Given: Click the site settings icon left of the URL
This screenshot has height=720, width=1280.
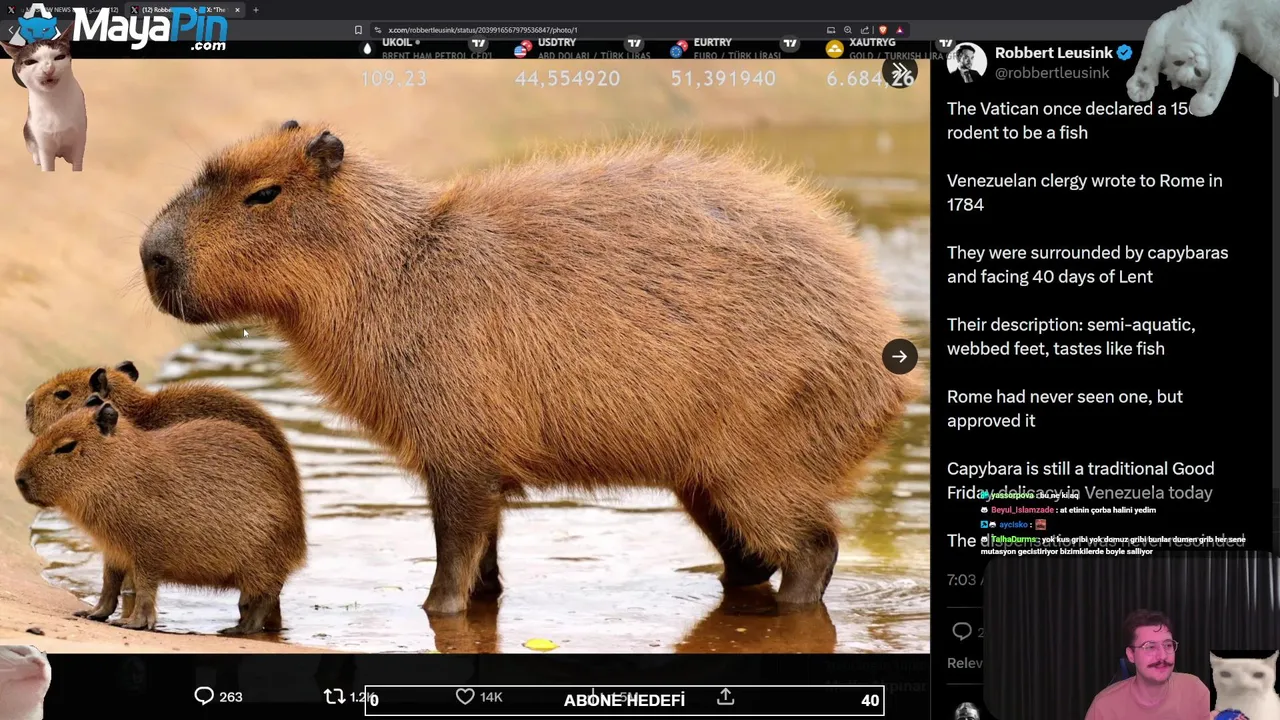Looking at the screenshot, I should point(377,30).
